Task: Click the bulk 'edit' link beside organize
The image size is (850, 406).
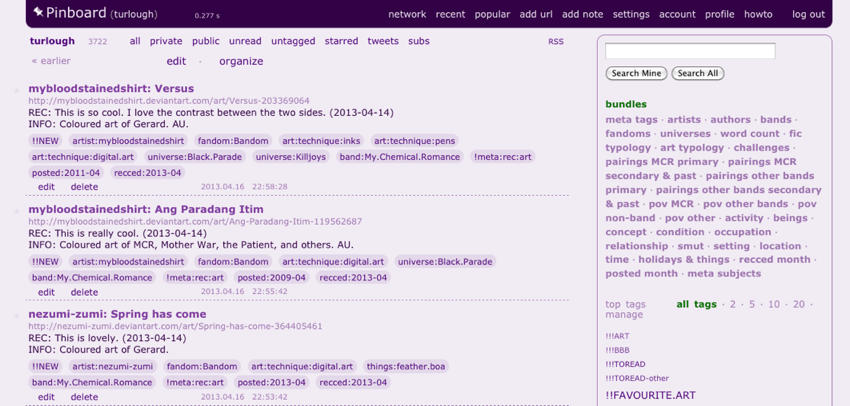Action: coord(176,61)
